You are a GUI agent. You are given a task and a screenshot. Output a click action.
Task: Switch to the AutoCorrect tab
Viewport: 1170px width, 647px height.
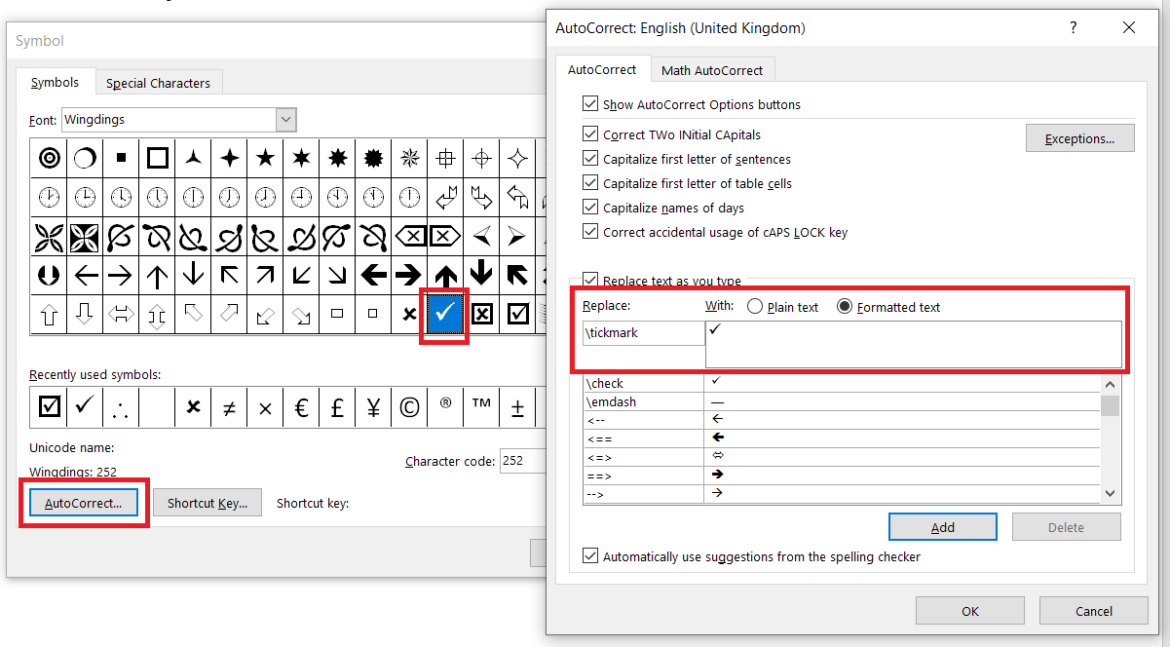tap(602, 69)
